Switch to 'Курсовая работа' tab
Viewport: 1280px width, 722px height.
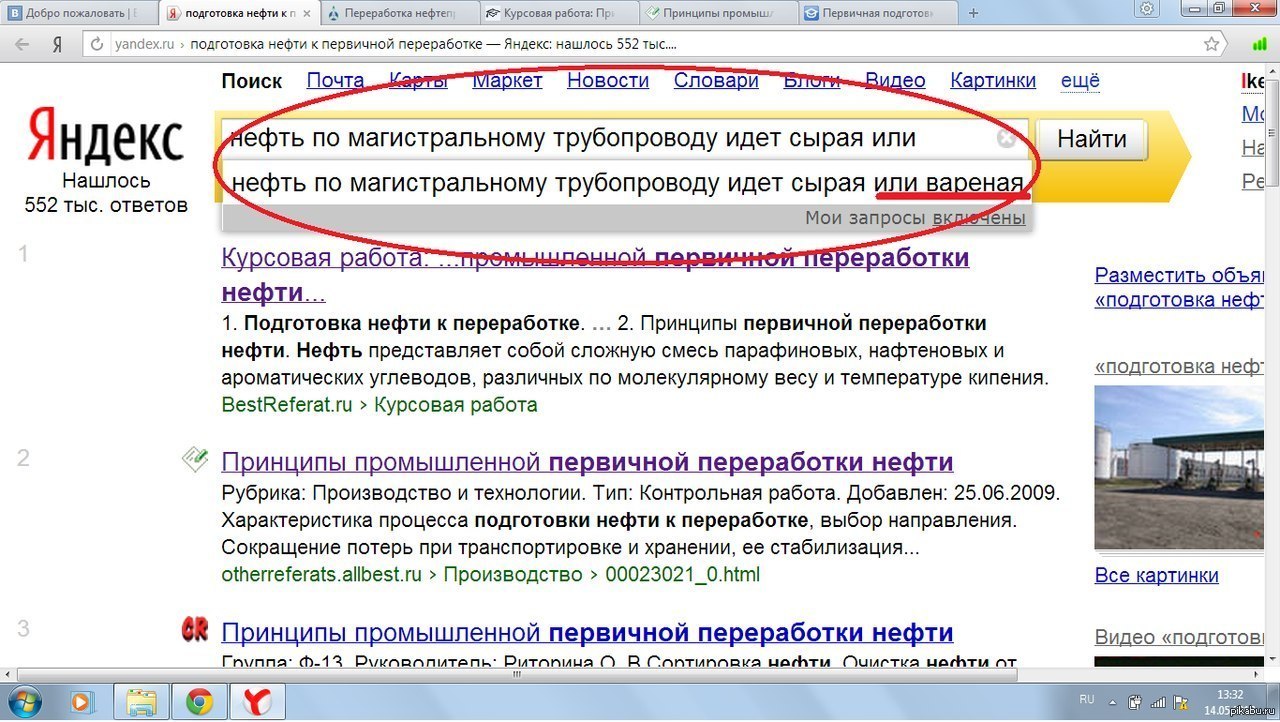click(x=560, y=14)
